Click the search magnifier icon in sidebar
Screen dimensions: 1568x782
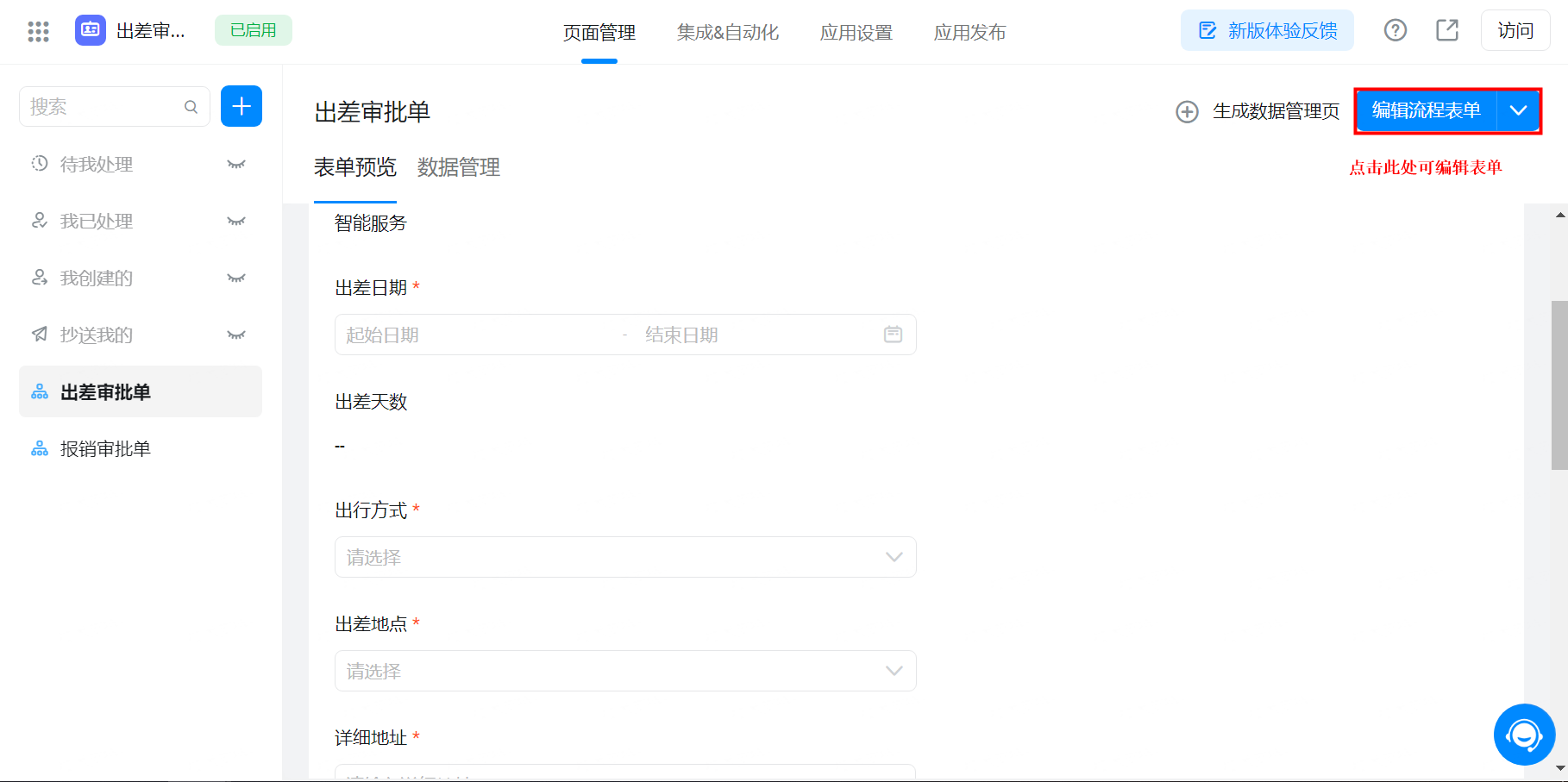pos(191,107)
